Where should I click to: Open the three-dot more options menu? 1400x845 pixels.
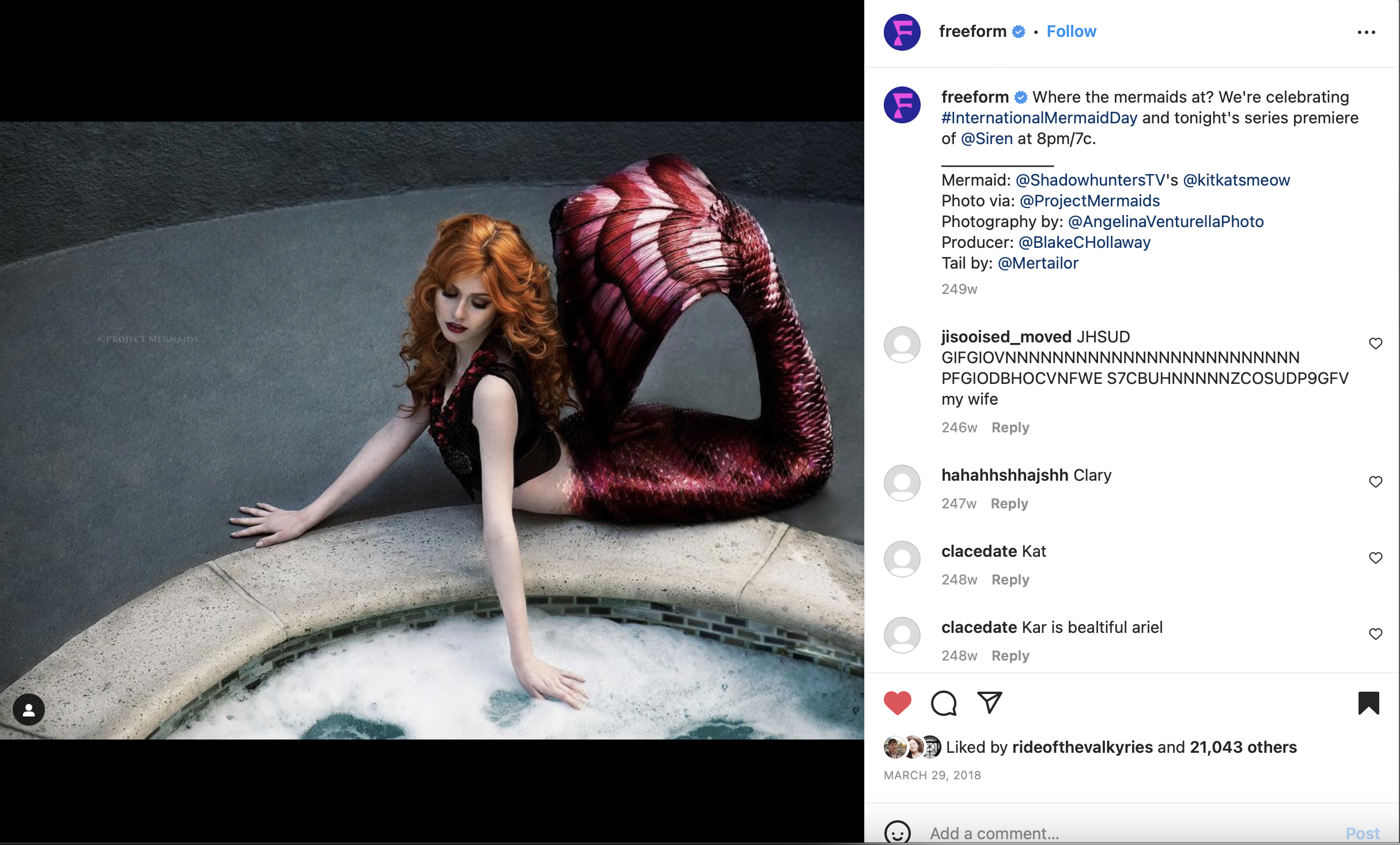pyautogui.click(x=1366, y=32)
